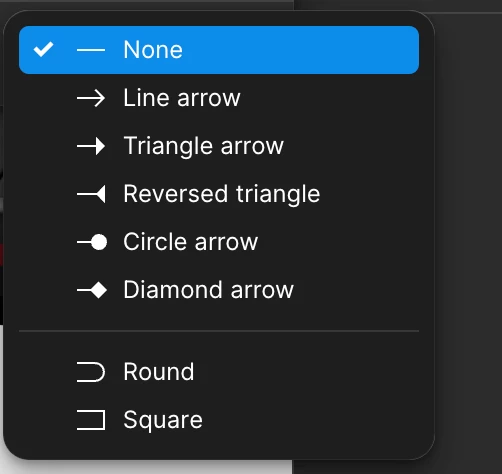Click the highlighted blue None row

pyautogui.click(x=219, y=50)
